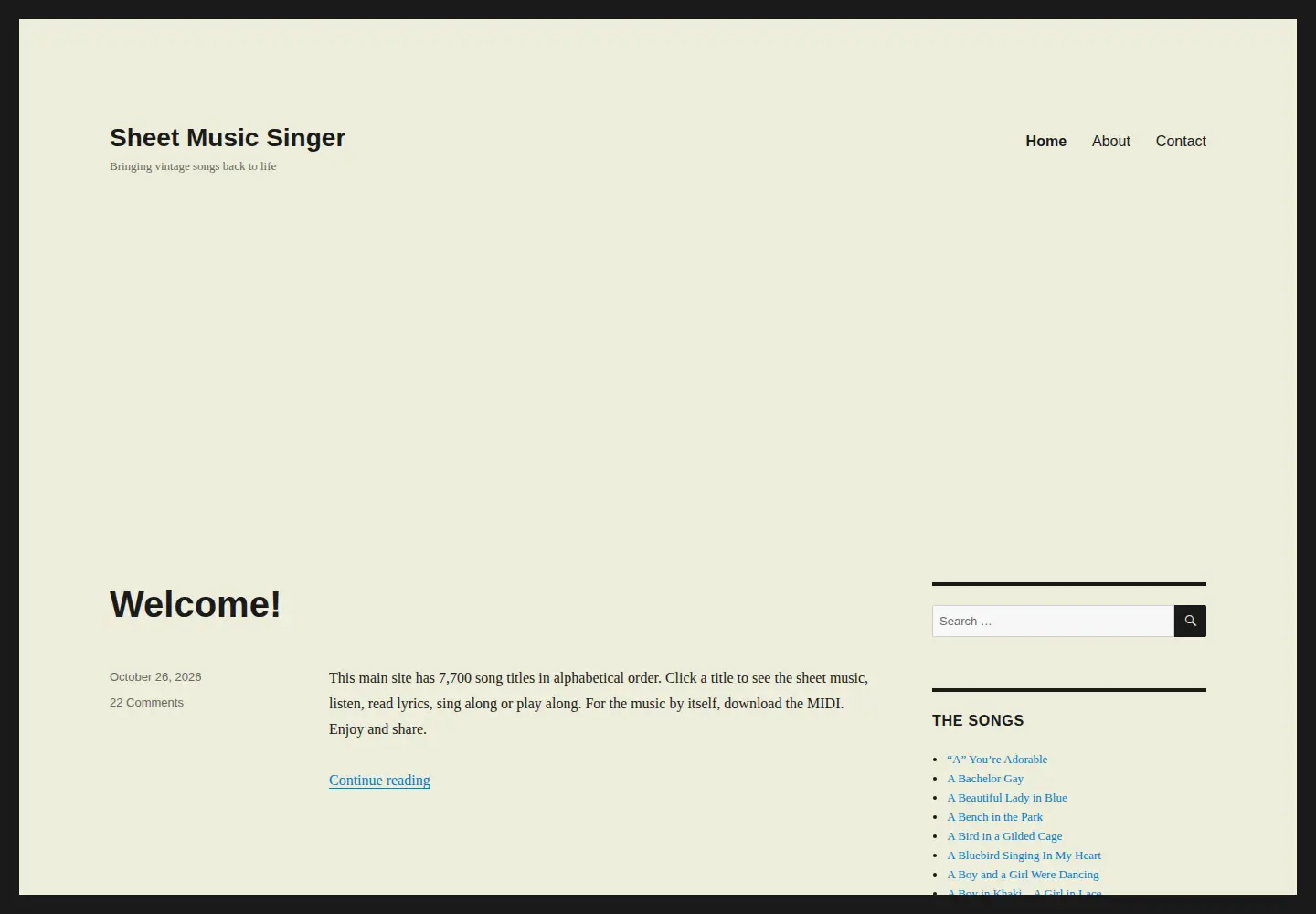
Task: Open song A Bluebird Singing In My Heart
Action: [1024, 855]
